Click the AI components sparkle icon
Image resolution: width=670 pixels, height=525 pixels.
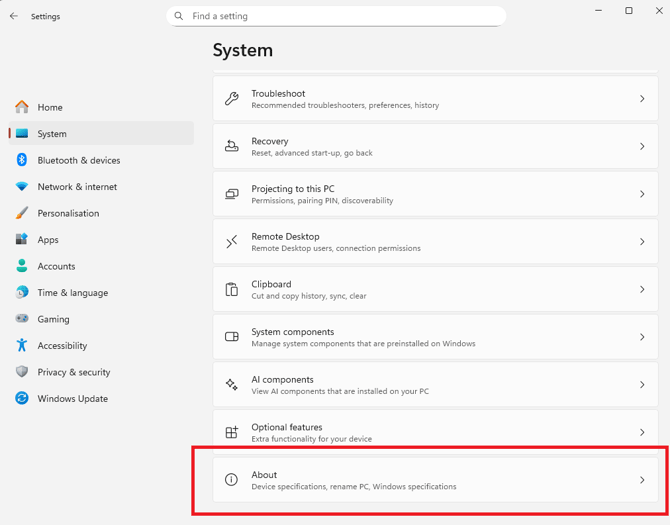point(232,384)
